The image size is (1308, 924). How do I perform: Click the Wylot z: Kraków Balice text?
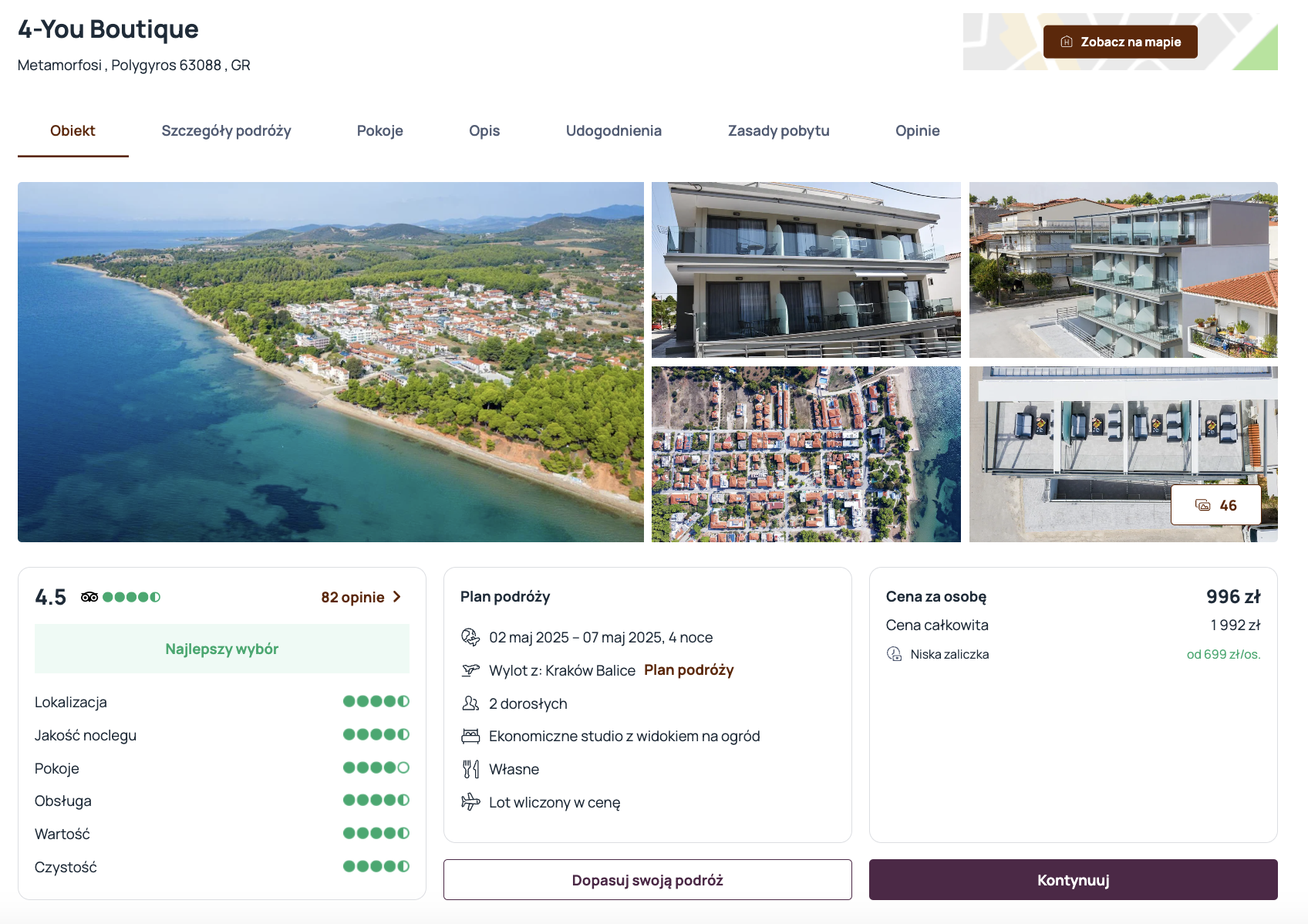click(562, 670)
